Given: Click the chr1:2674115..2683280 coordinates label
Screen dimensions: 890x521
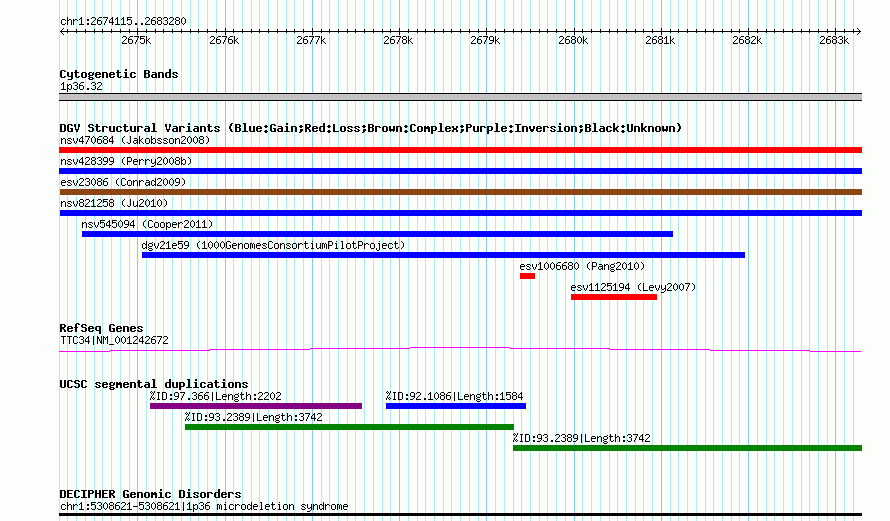Looking at the screenshot, I should (x=123, y=21).
